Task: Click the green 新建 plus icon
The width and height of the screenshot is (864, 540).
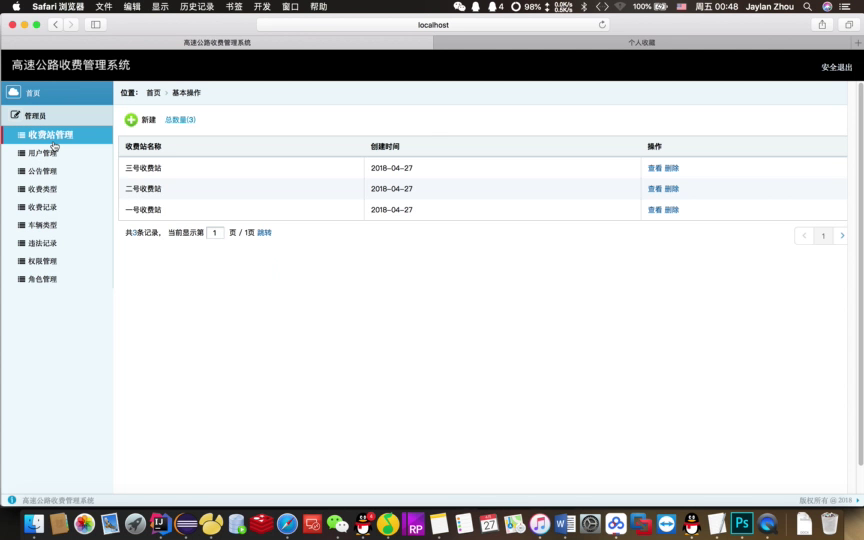Action: tap(131, 120)
